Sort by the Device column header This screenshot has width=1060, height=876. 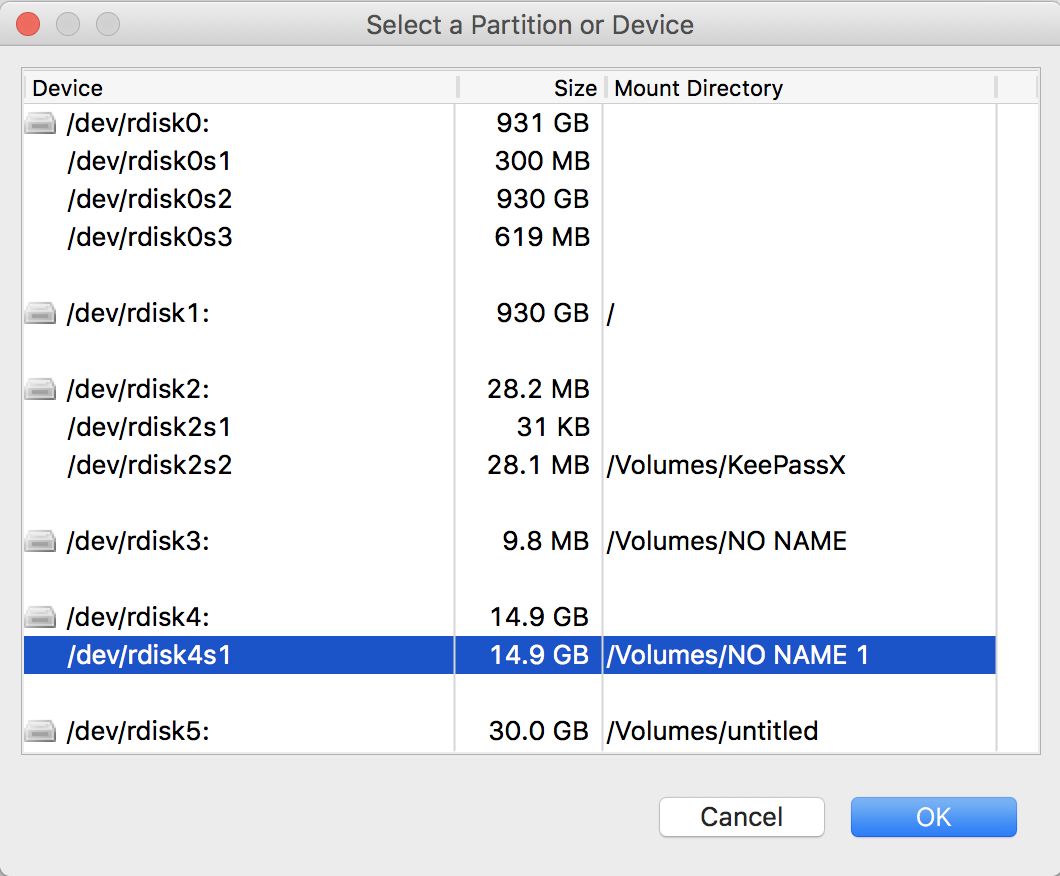(x=240, y=88)
